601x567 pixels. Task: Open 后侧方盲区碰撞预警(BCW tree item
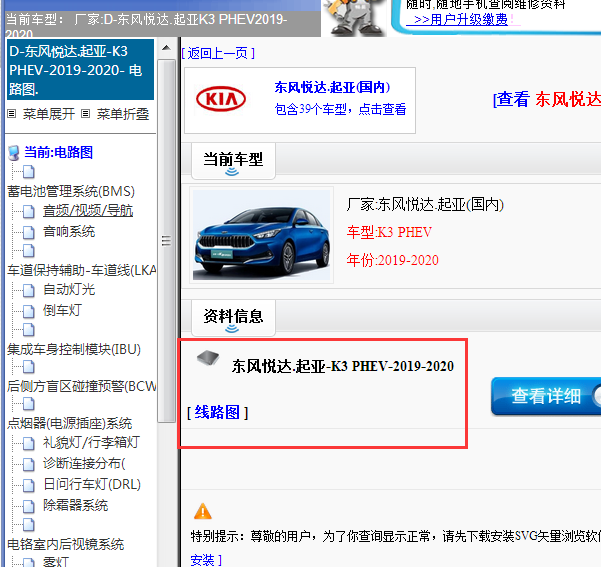click(81, 386)
